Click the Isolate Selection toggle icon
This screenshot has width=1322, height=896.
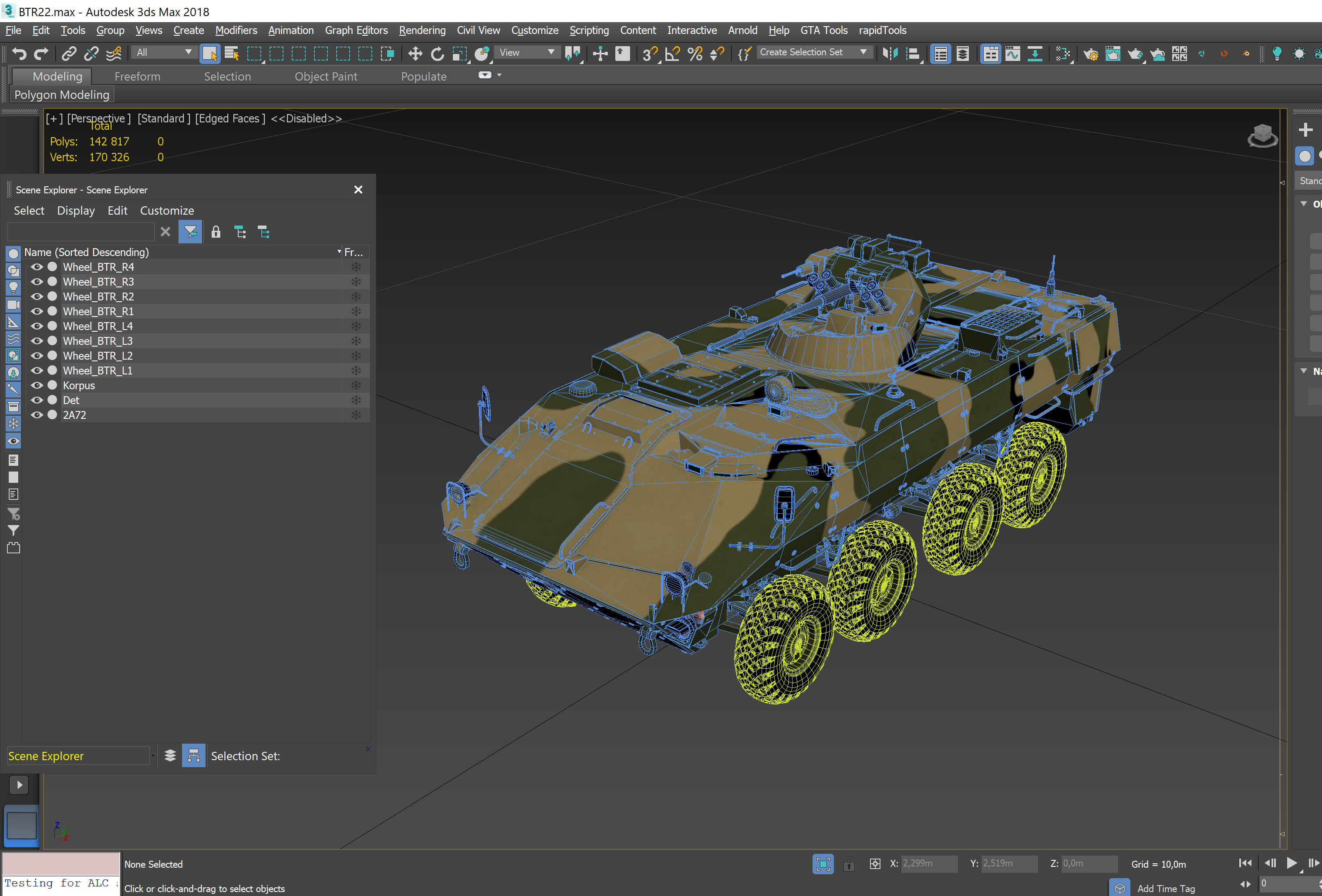pos(823,864)
